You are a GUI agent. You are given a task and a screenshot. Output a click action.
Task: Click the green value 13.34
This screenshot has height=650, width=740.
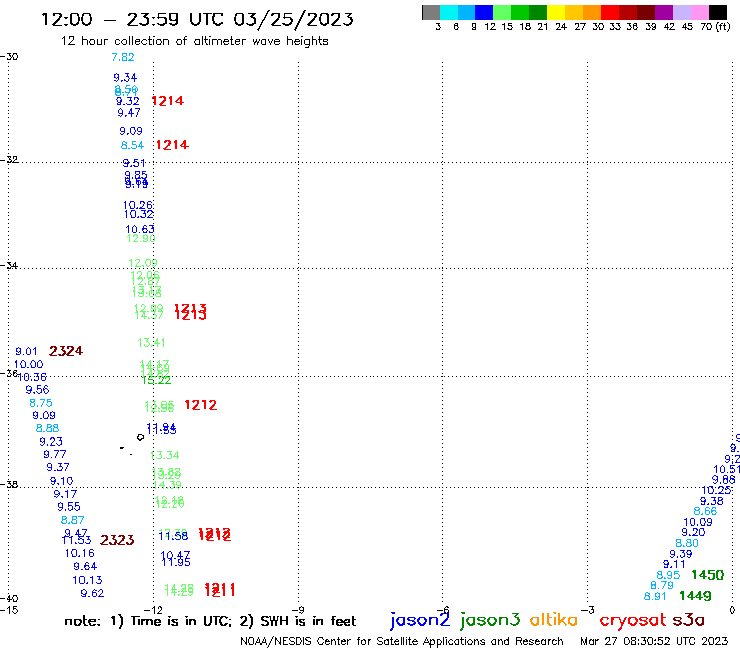(165, 456)
